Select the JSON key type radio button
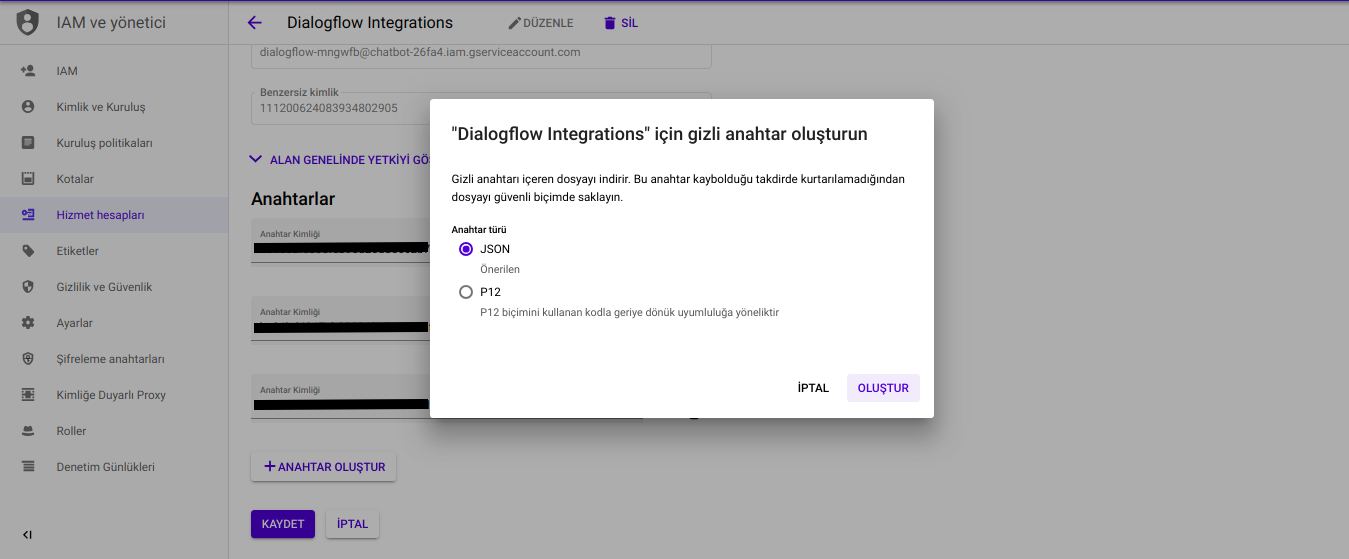Viewport: 1349px width, 559px height. click(466, 249)
